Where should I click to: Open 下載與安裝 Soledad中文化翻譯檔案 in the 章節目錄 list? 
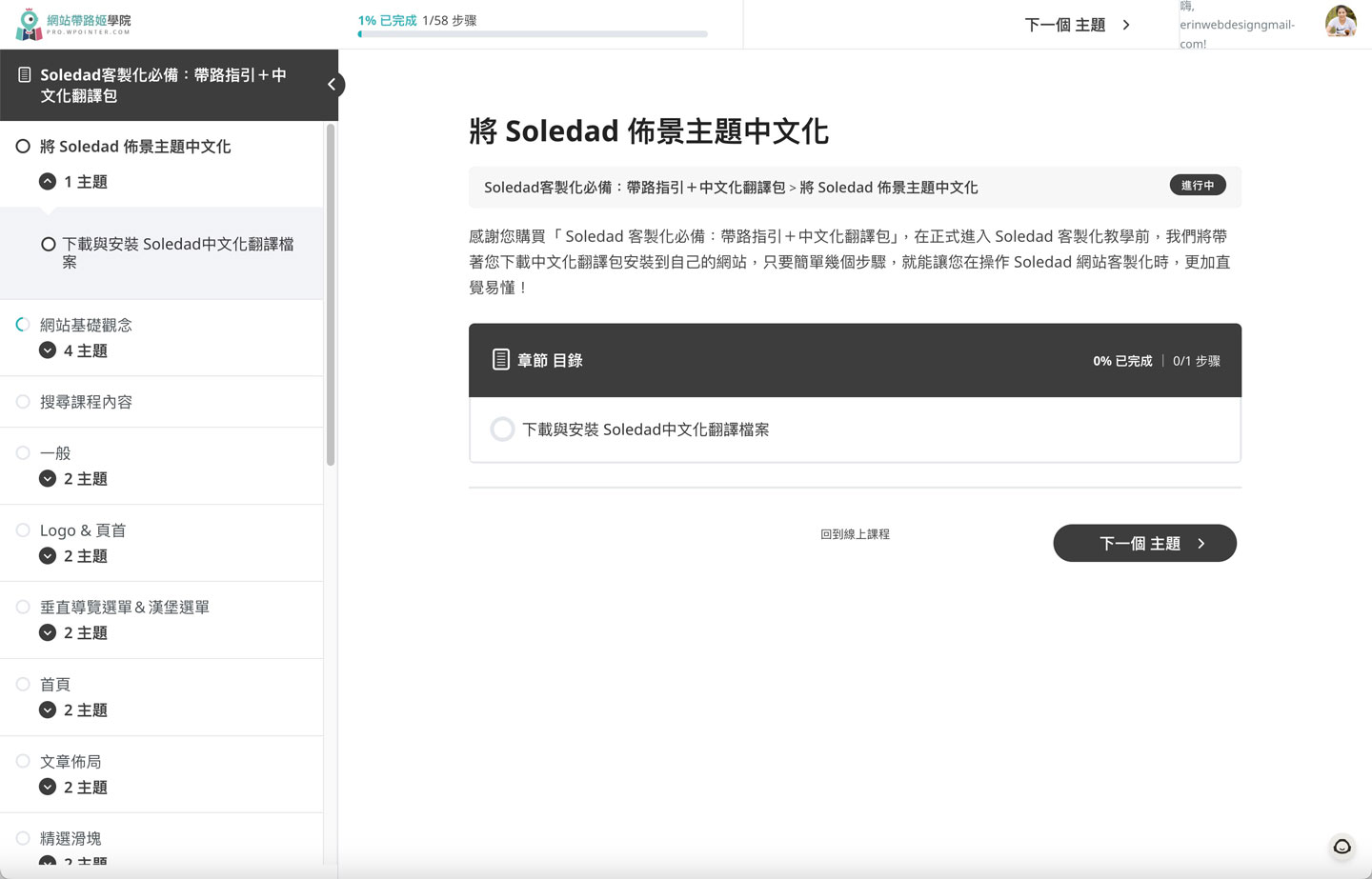click(645, 430)
